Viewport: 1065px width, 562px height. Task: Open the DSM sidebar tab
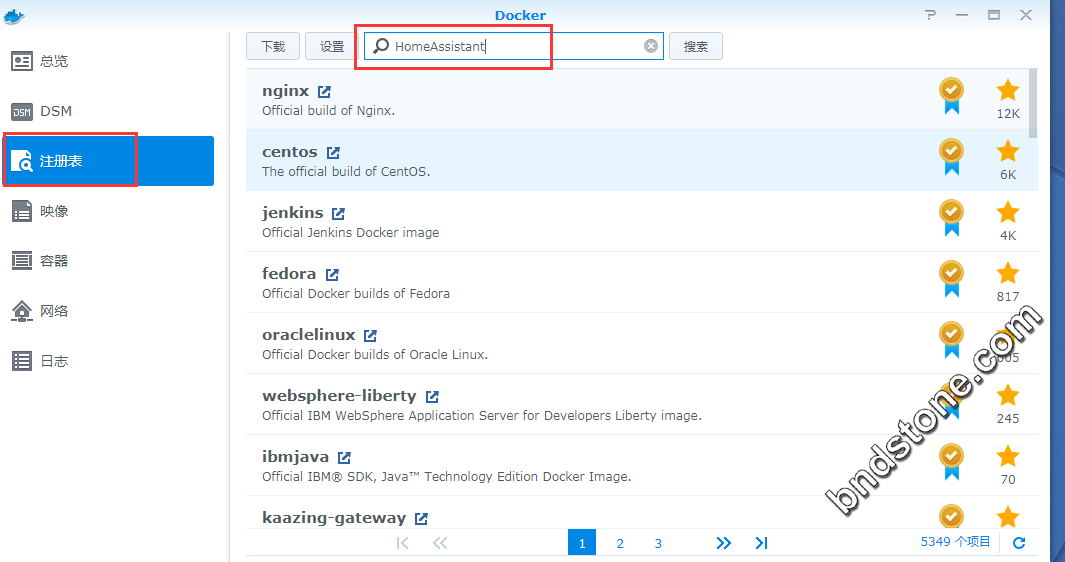point(109,111)
